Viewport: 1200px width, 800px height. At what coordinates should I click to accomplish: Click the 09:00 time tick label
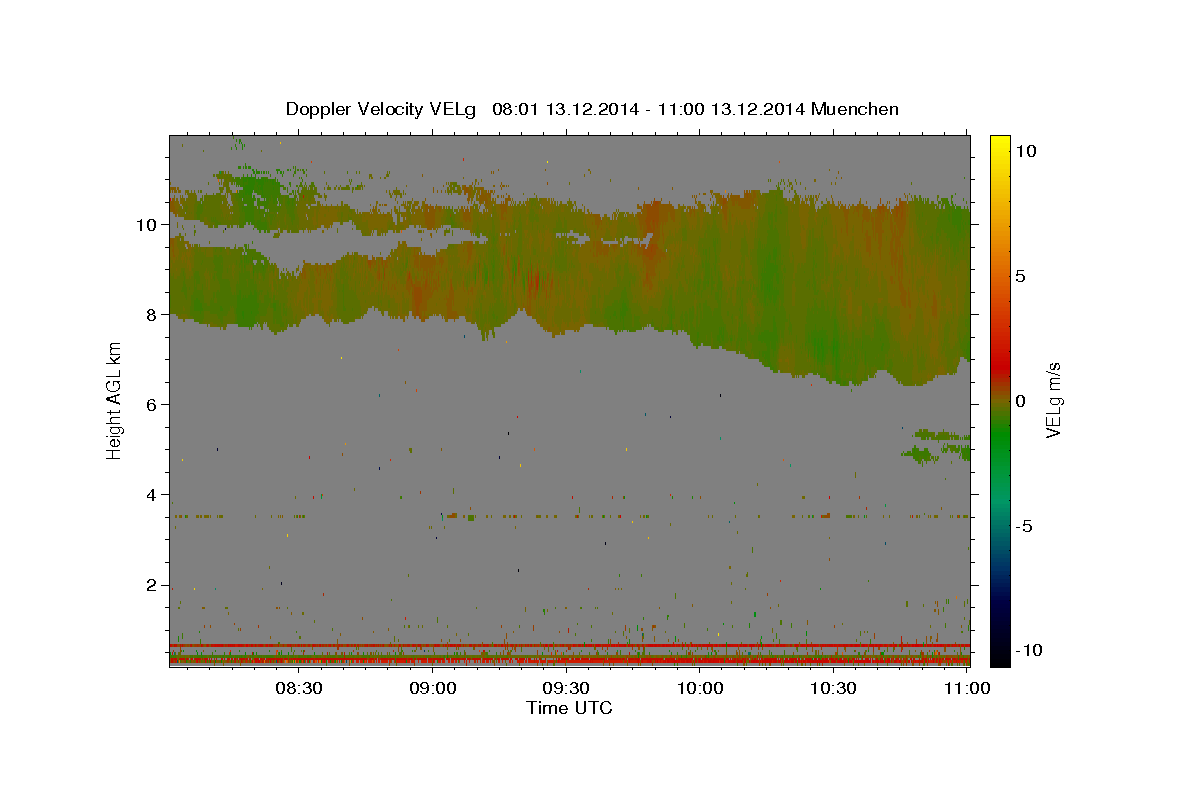[433, 688]
